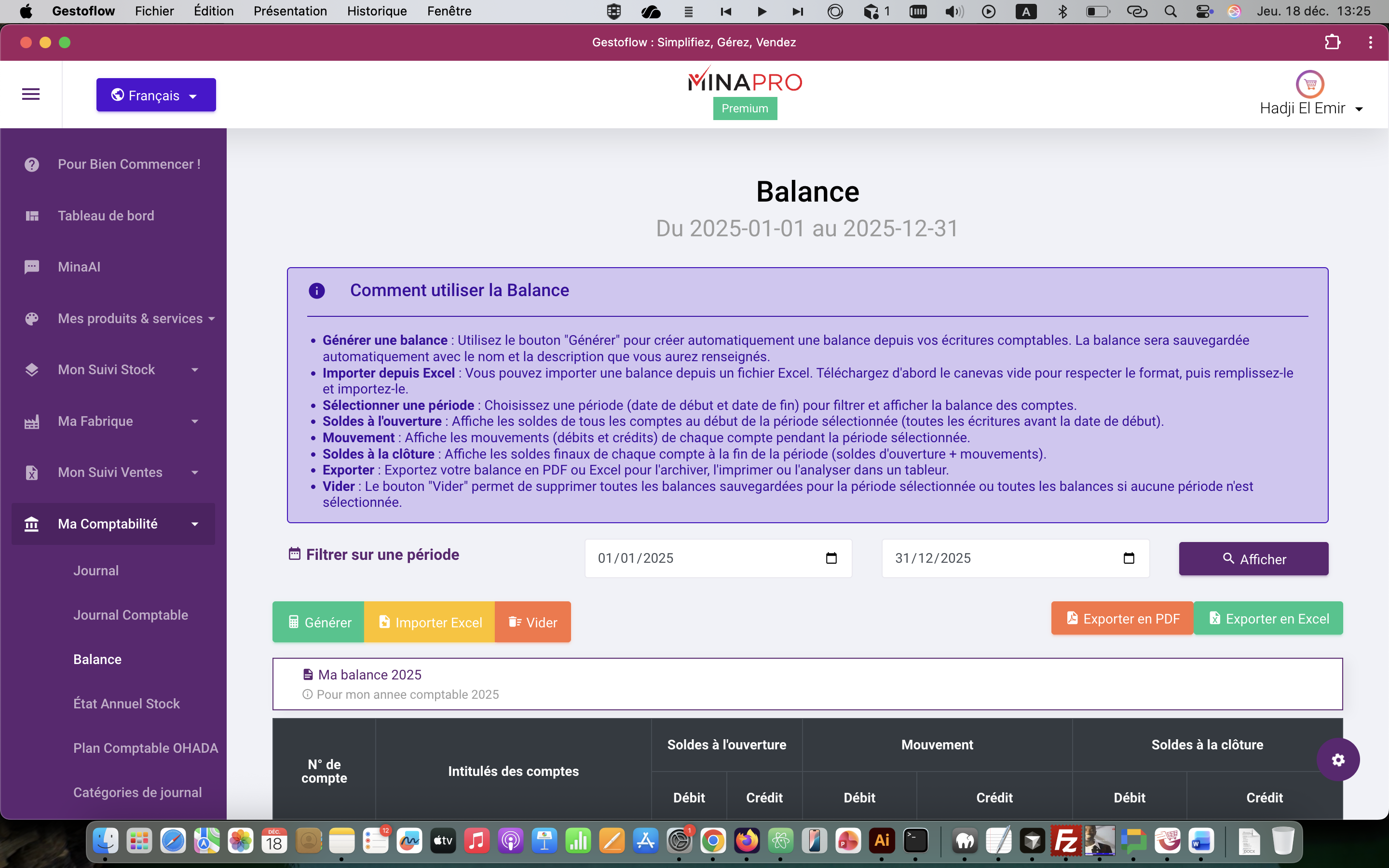Image resolution: width=1389 pixels, height=868 pixels.
Task: Click the Générer button
Action: point(318,622)
